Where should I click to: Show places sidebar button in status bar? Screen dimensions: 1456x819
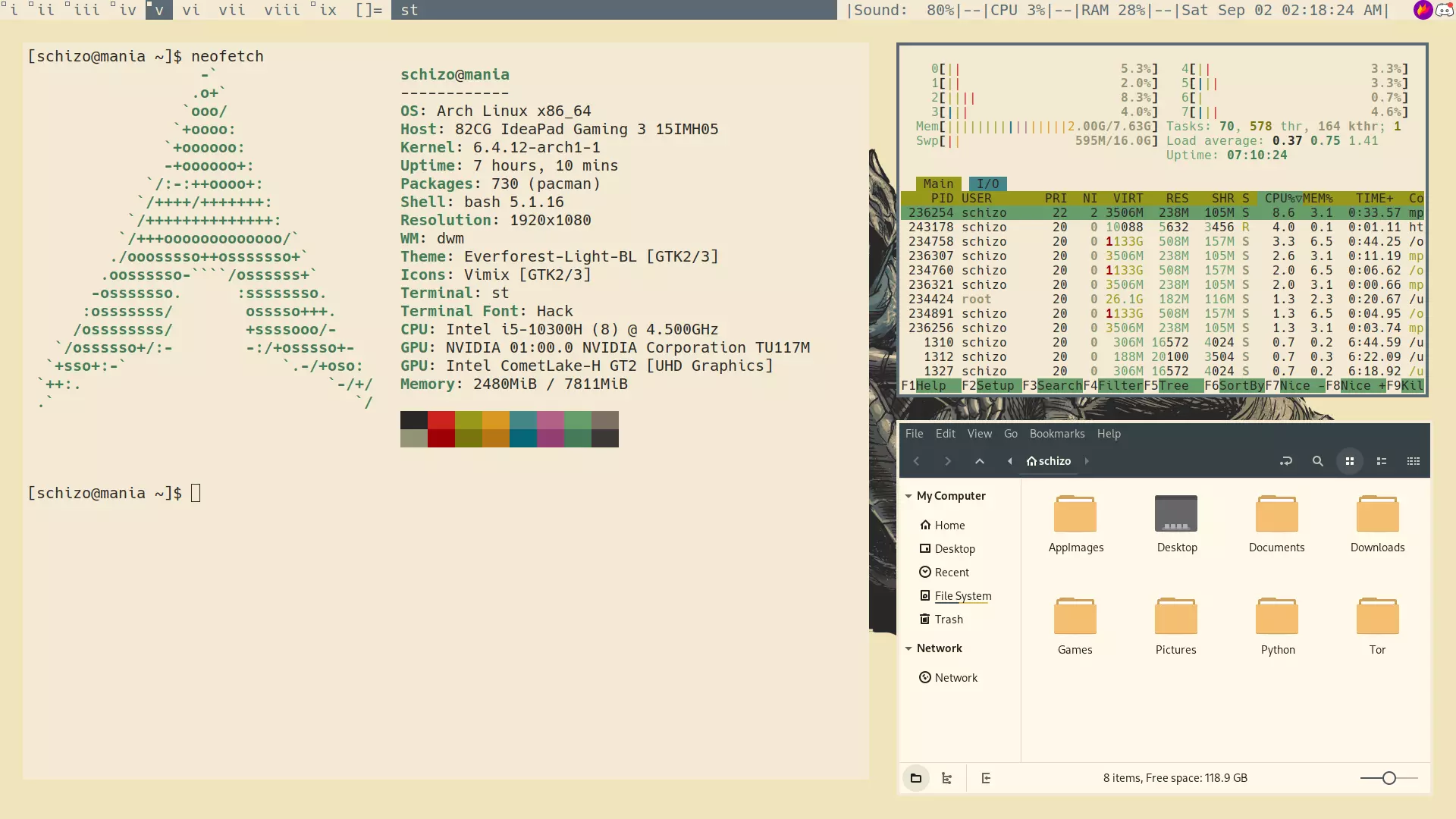(x=915, y=778)
